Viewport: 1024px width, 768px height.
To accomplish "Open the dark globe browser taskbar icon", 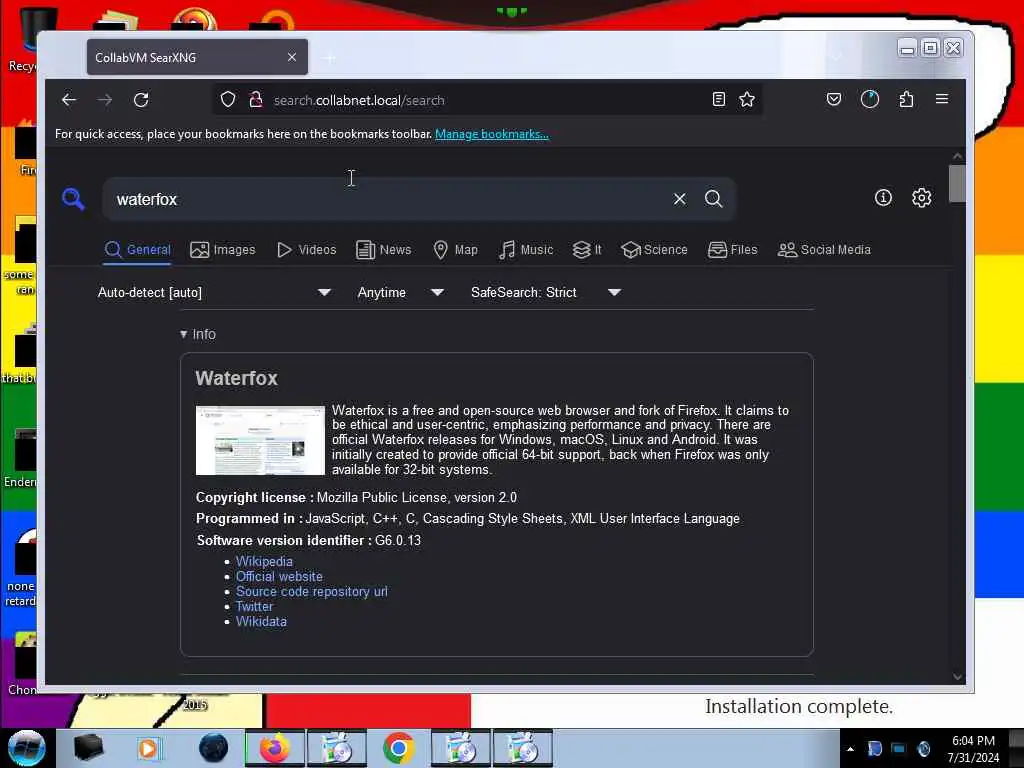I will pos(213,748).
